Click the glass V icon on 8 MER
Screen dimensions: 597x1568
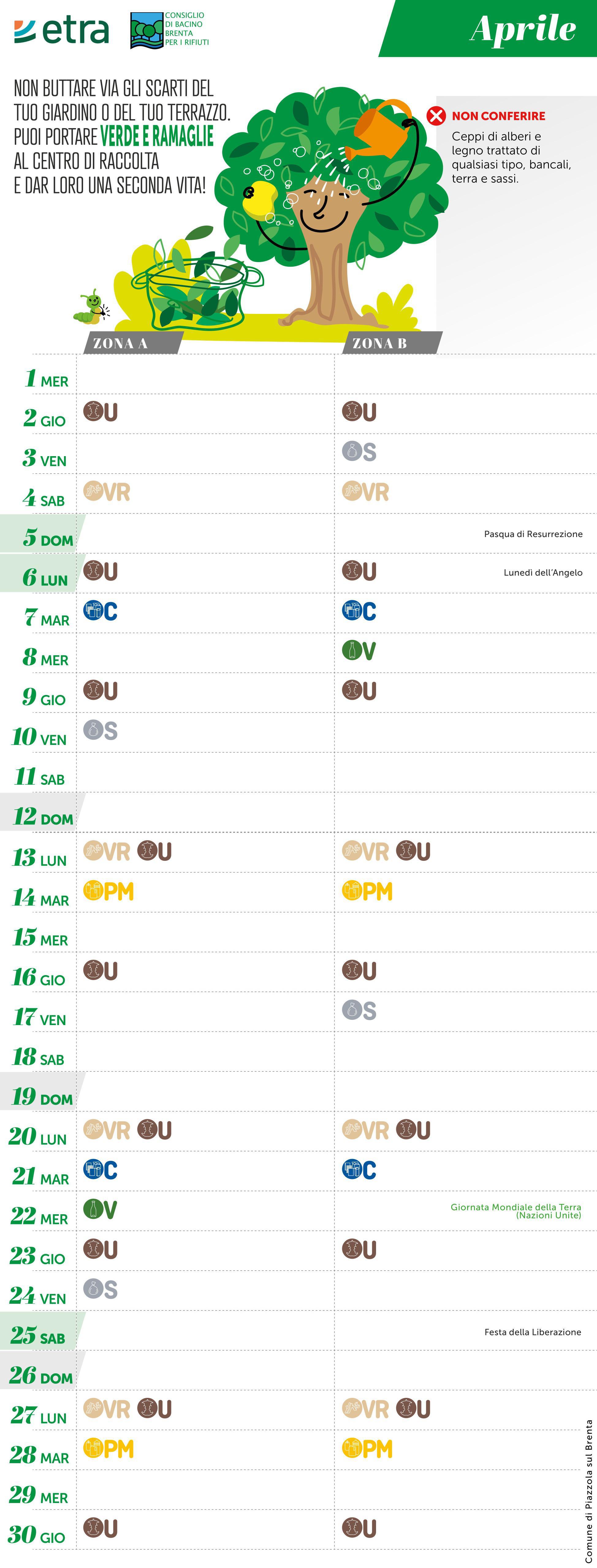359,651
